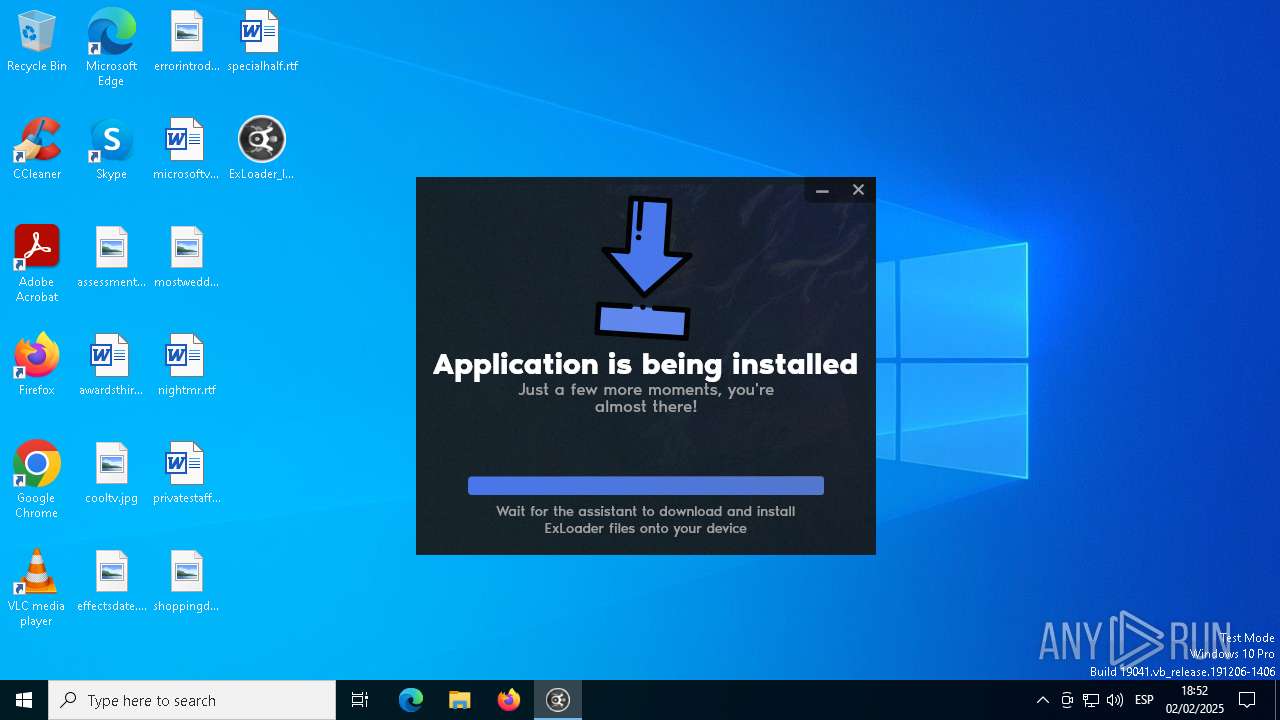
Task: Select the errorintrod... image file
Action: tap(186, 42)
